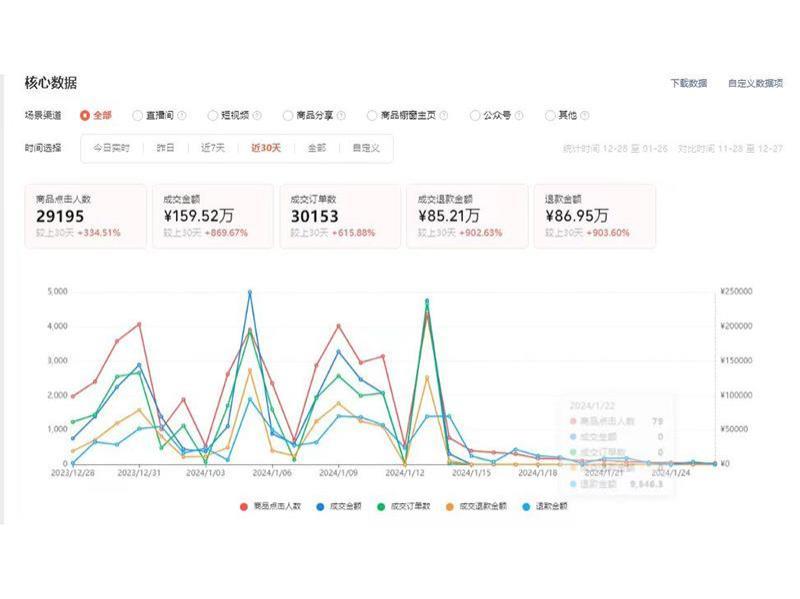The image size is (800, 599).
Task: Open 自定义数据项 settings link
Action: click(755, 83)
